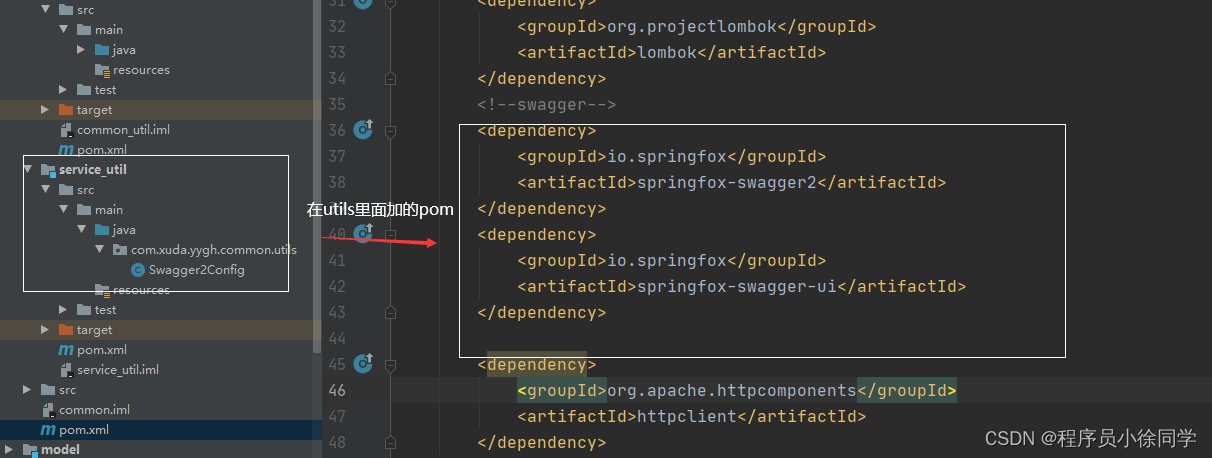Click the resources folder icon below Swagger2Config

pos(102,290)
